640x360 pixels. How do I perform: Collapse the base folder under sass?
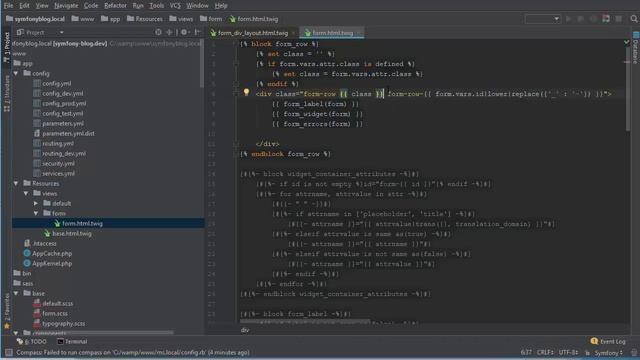click(16, 293)
